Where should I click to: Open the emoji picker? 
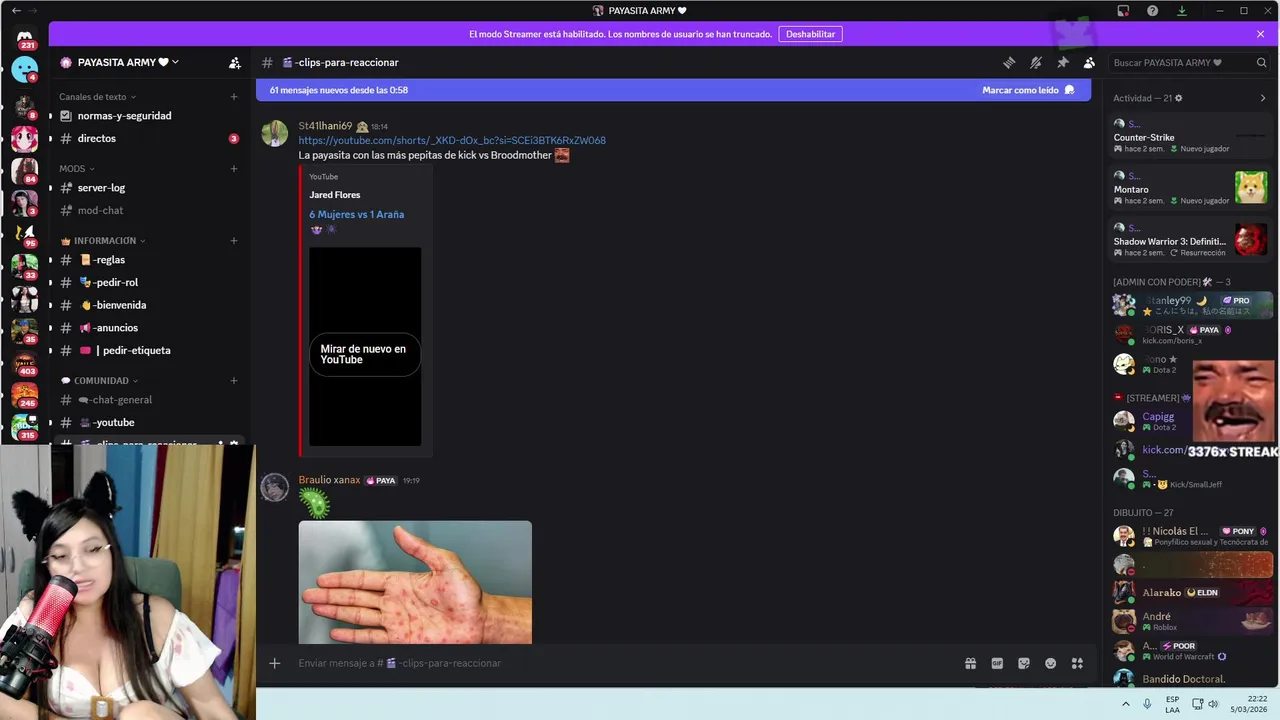pos(1051,663)
